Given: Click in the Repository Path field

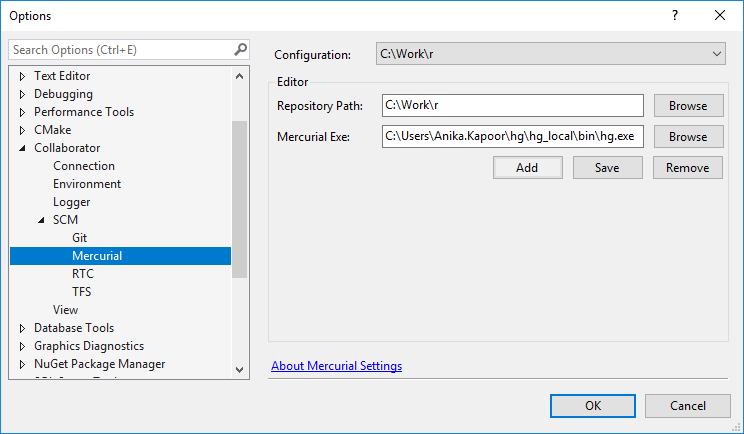Looking at the screenshot, I should pyautogui.click(x=512, y=106).
